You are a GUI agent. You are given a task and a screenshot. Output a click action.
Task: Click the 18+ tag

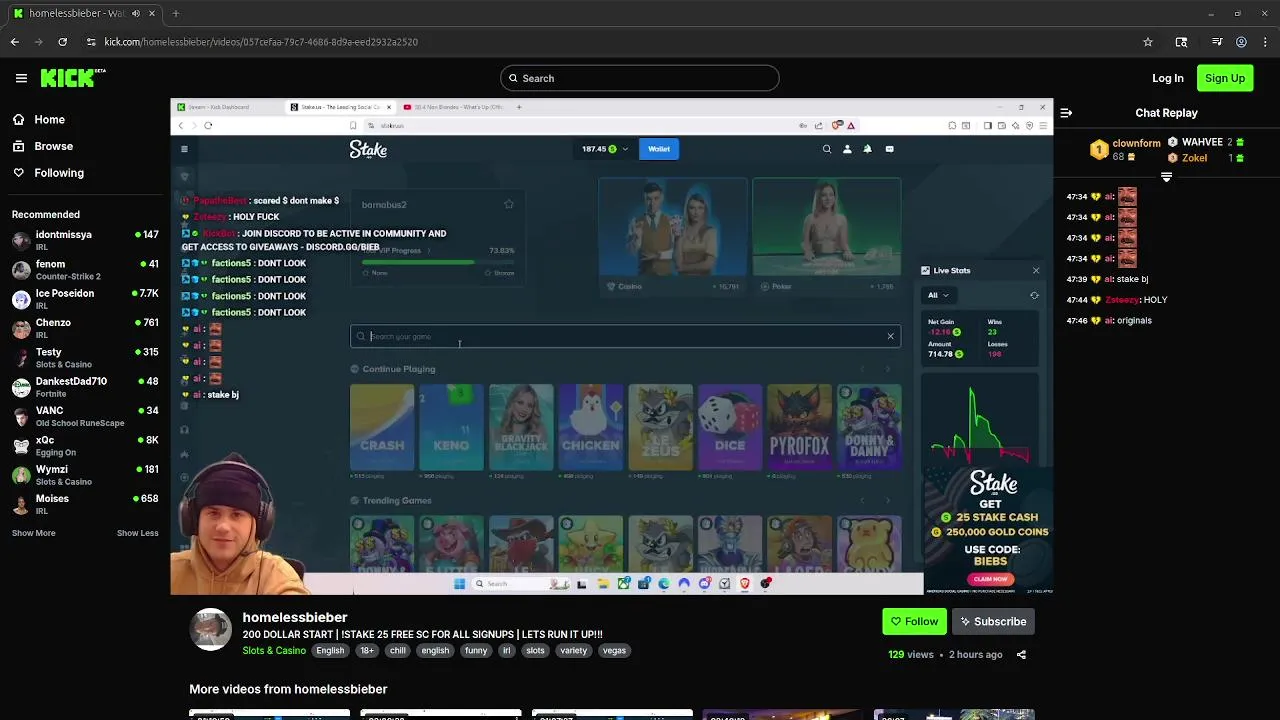[x=367, y=650]
